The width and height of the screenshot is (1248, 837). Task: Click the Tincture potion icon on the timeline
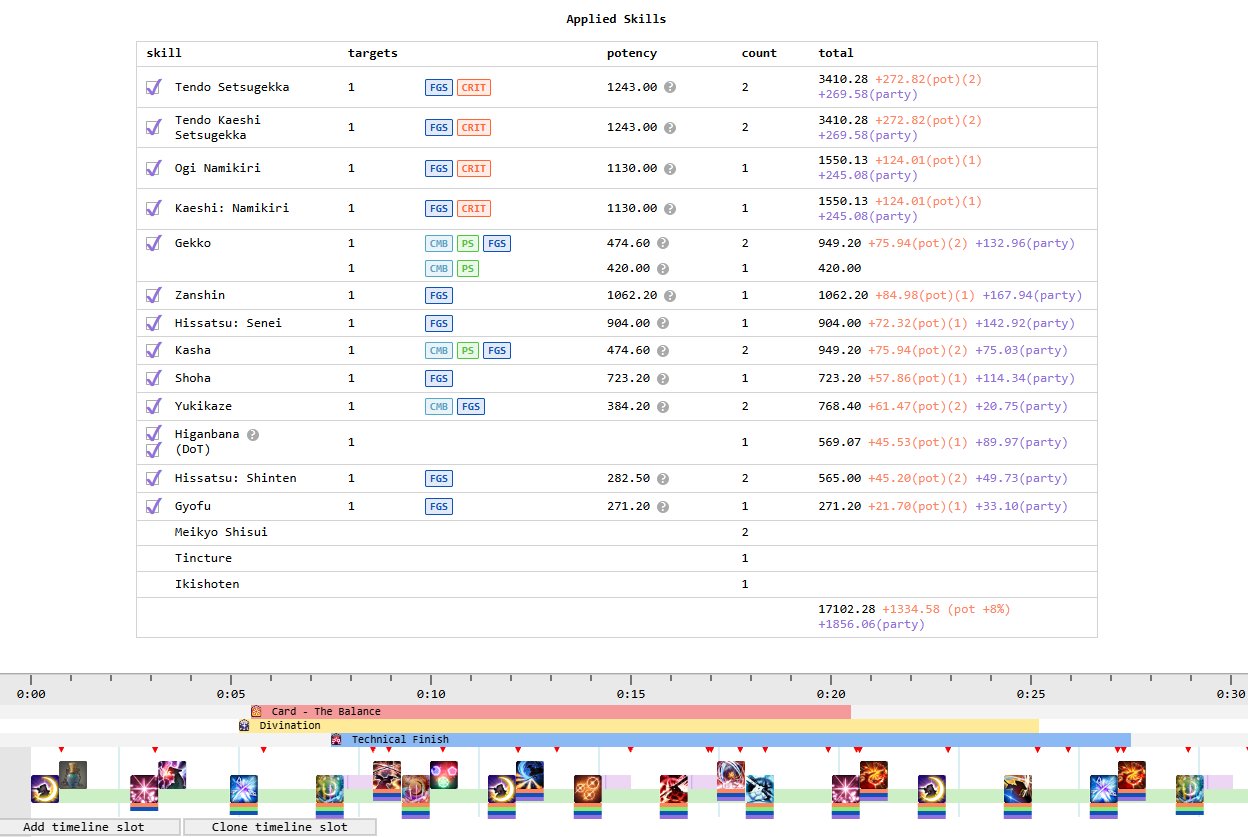tap(73, 775)
